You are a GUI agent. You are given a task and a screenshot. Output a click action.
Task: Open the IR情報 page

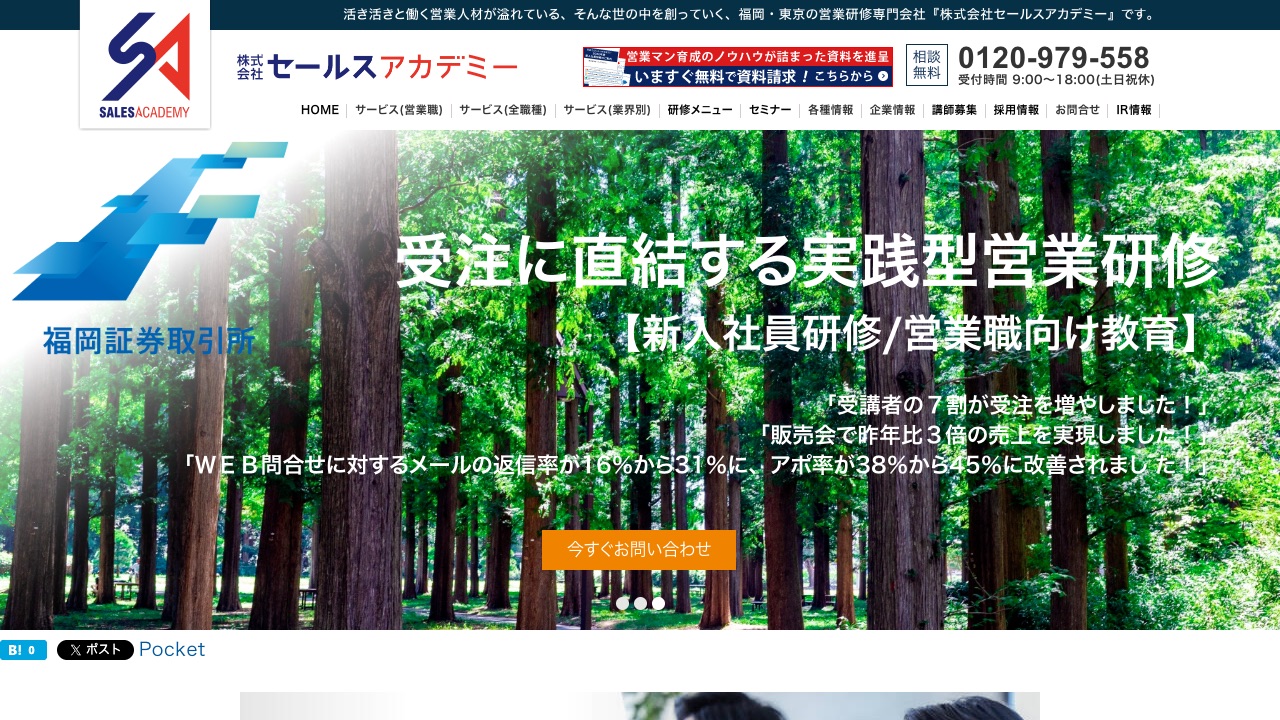(x=1134, y=110)
